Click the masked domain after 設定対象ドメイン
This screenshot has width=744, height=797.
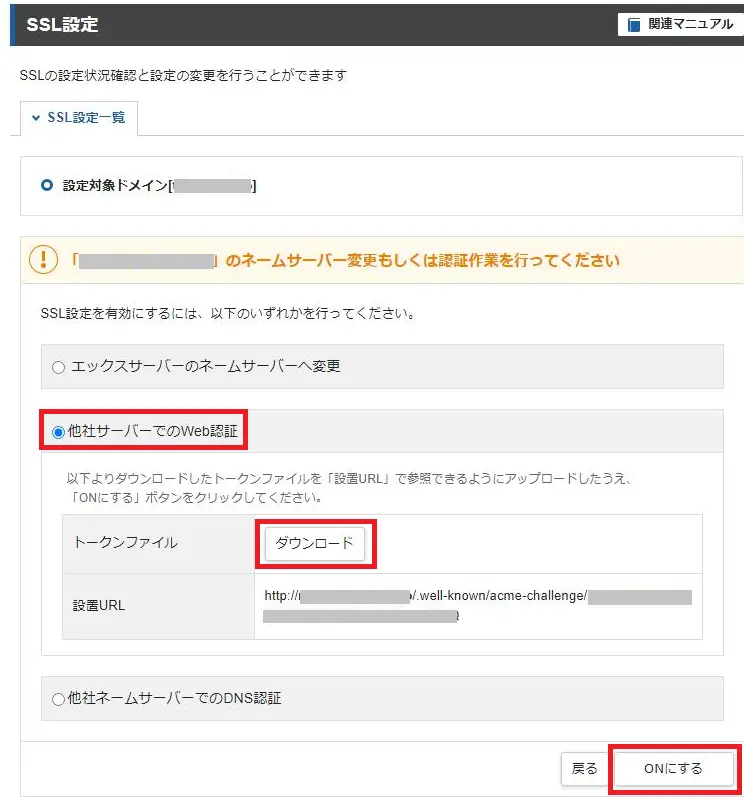pyautogui.click(x=212, y=186)
